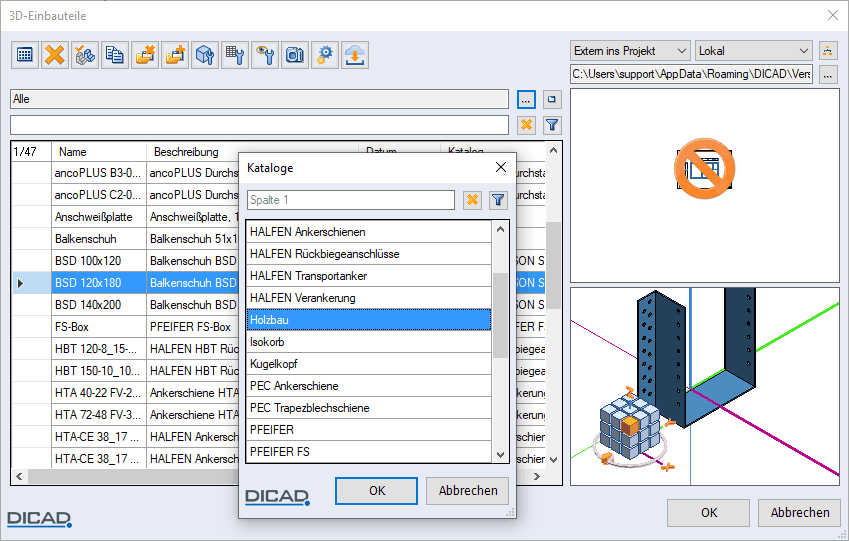
Task: Select the PFEIFER FS catalog entry
Action: point(369,452)
